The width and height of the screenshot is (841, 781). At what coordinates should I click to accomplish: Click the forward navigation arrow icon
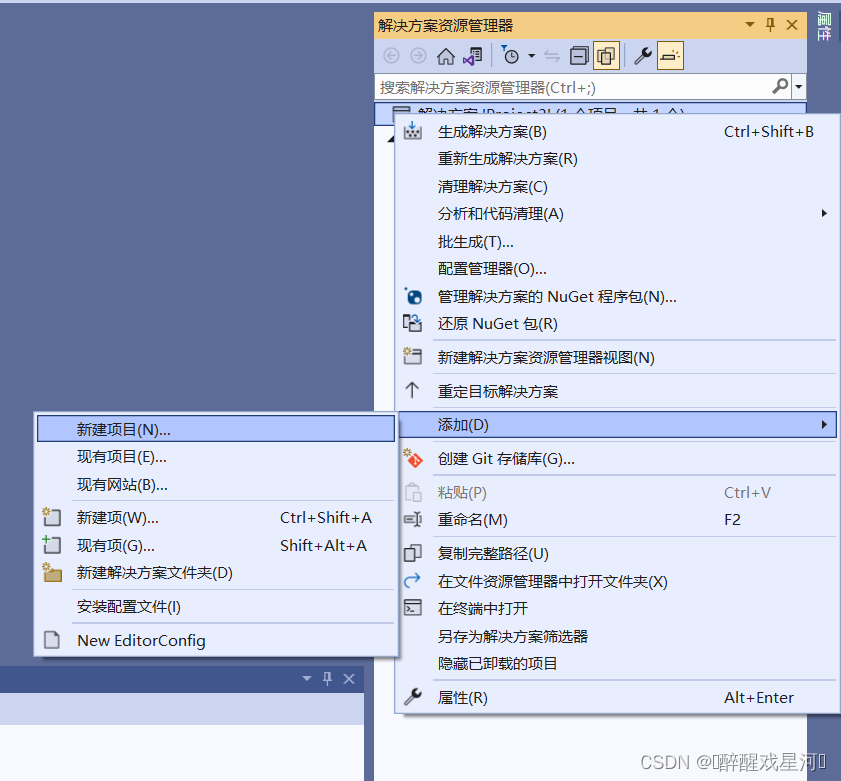417,55
